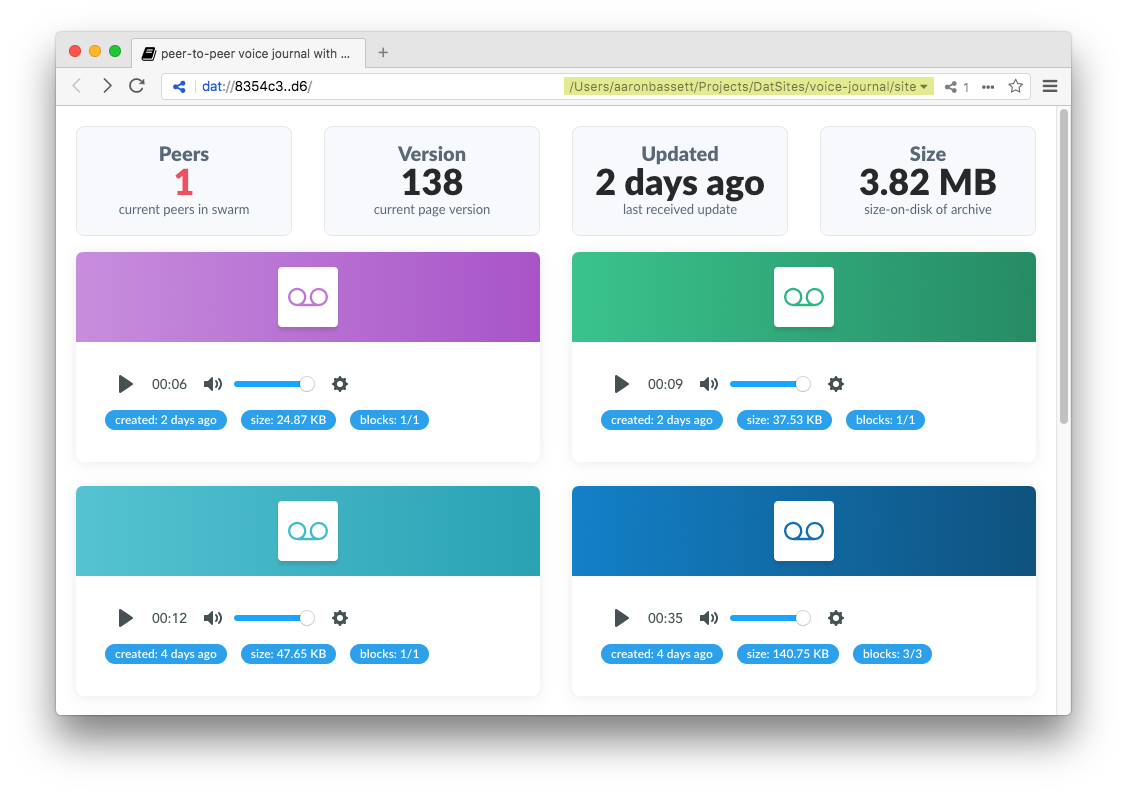
Task: Select the peer-to-peer voice journal tab
Action: point(248,53)
